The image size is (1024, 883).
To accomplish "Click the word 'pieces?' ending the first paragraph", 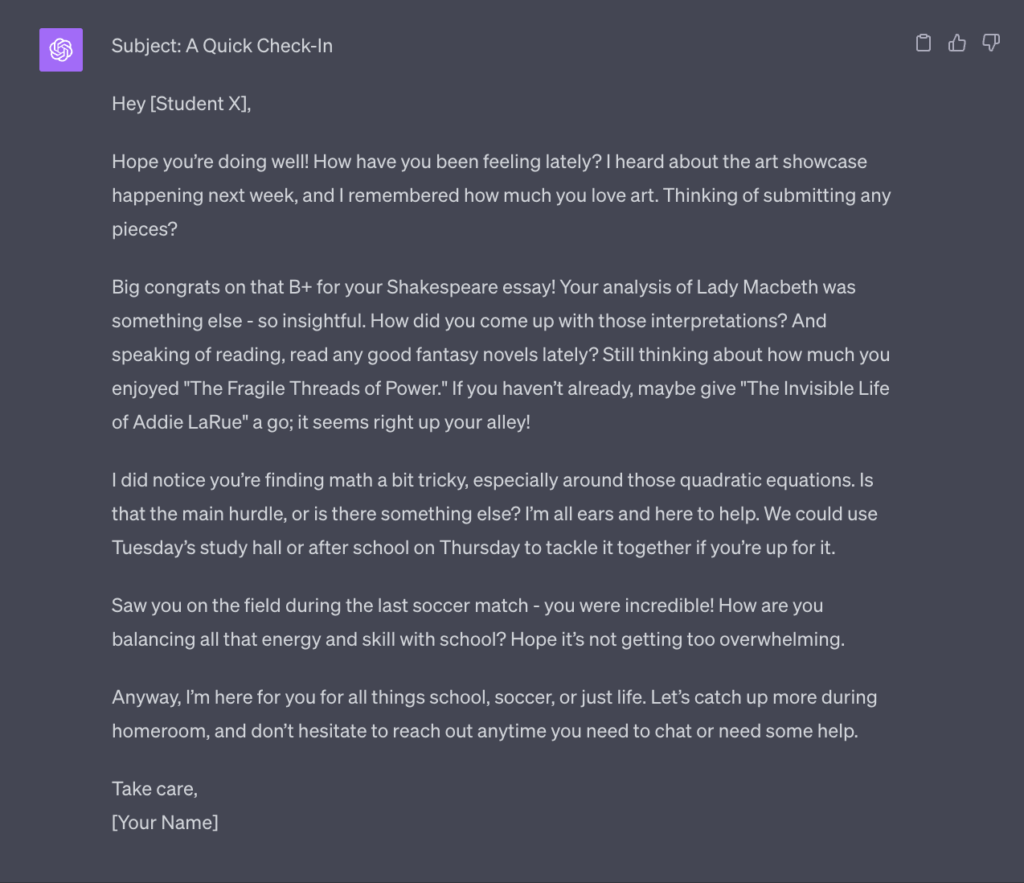I will tap(144, 229).
